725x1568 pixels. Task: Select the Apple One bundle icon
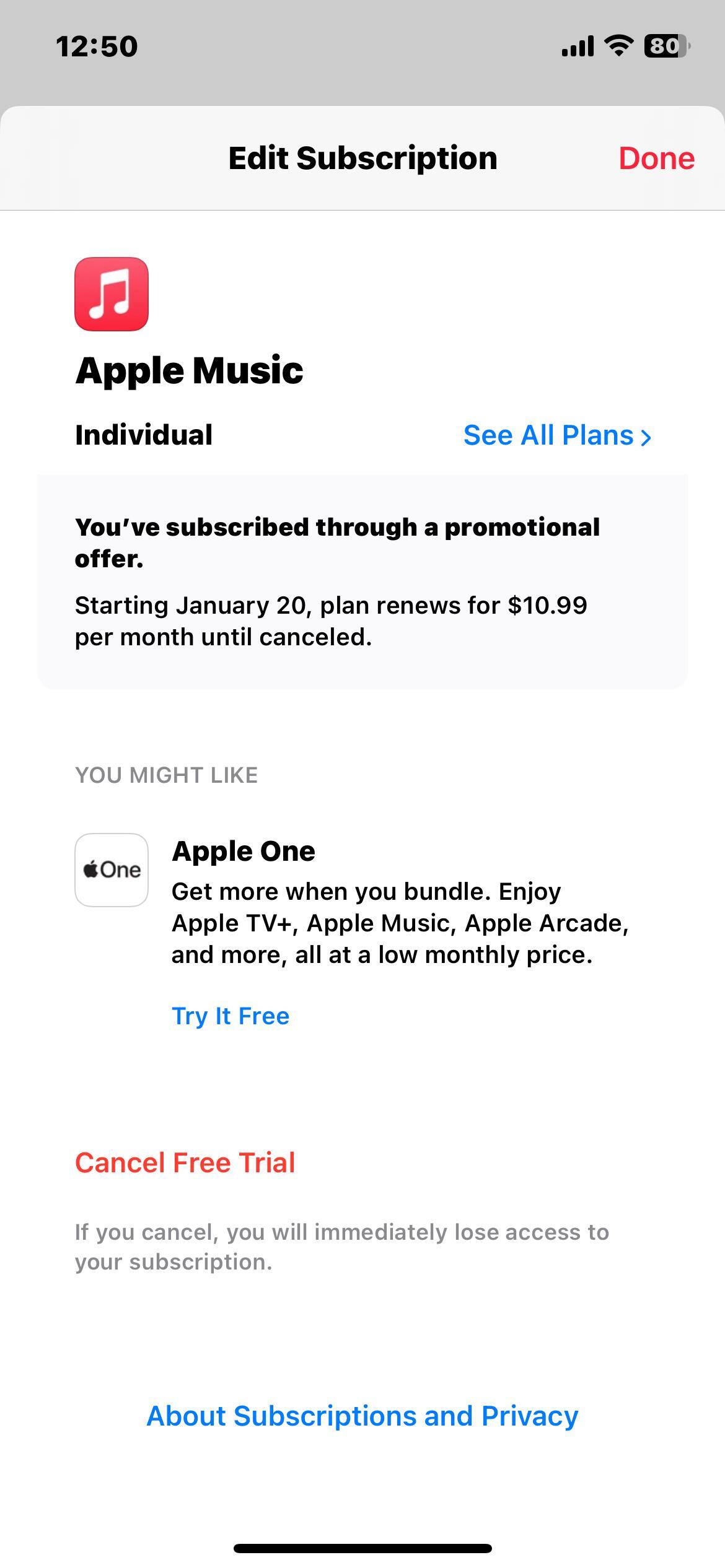pos(112,870)
